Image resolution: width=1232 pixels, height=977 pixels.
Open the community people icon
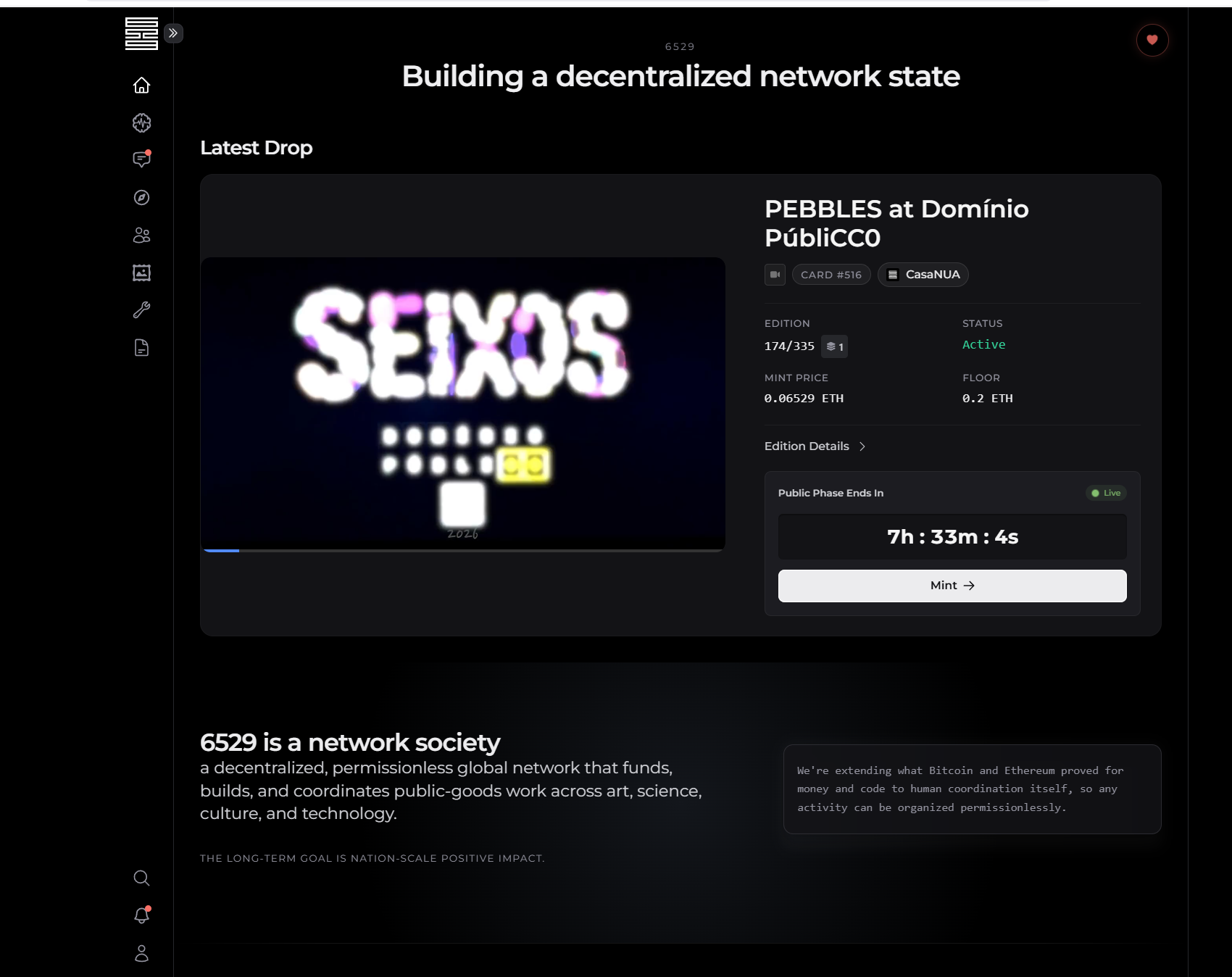(141, 235)
